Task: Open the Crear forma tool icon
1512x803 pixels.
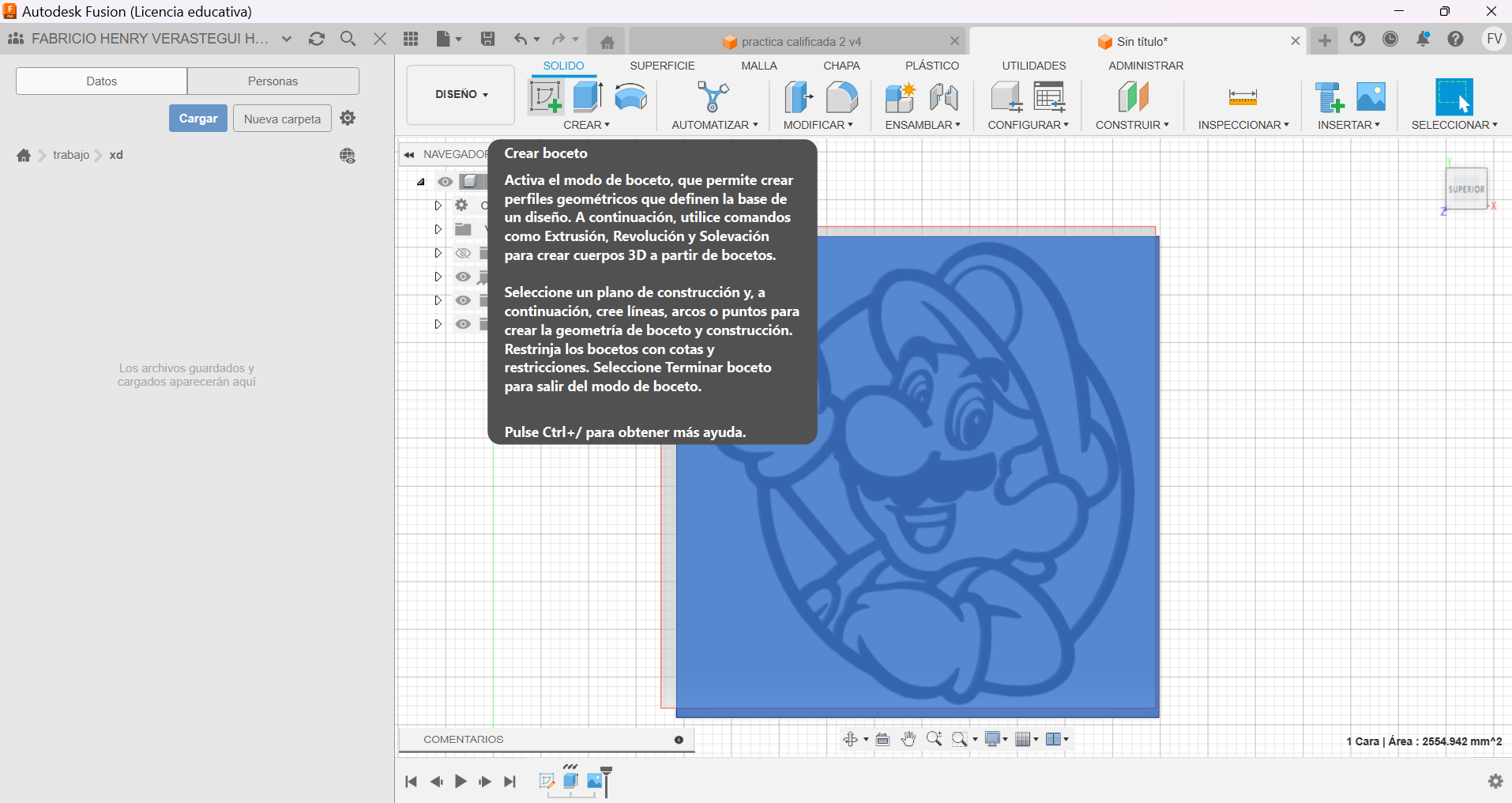Action: (x=630, y=96)
